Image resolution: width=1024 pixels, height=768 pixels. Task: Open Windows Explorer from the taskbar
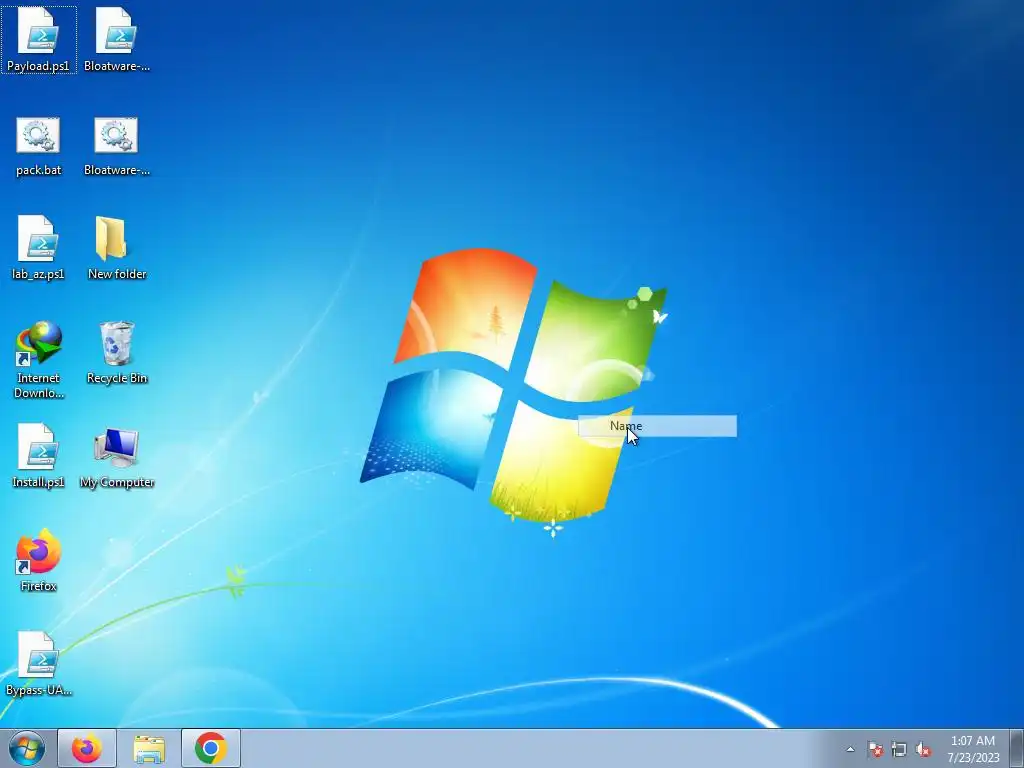(149, 748)
